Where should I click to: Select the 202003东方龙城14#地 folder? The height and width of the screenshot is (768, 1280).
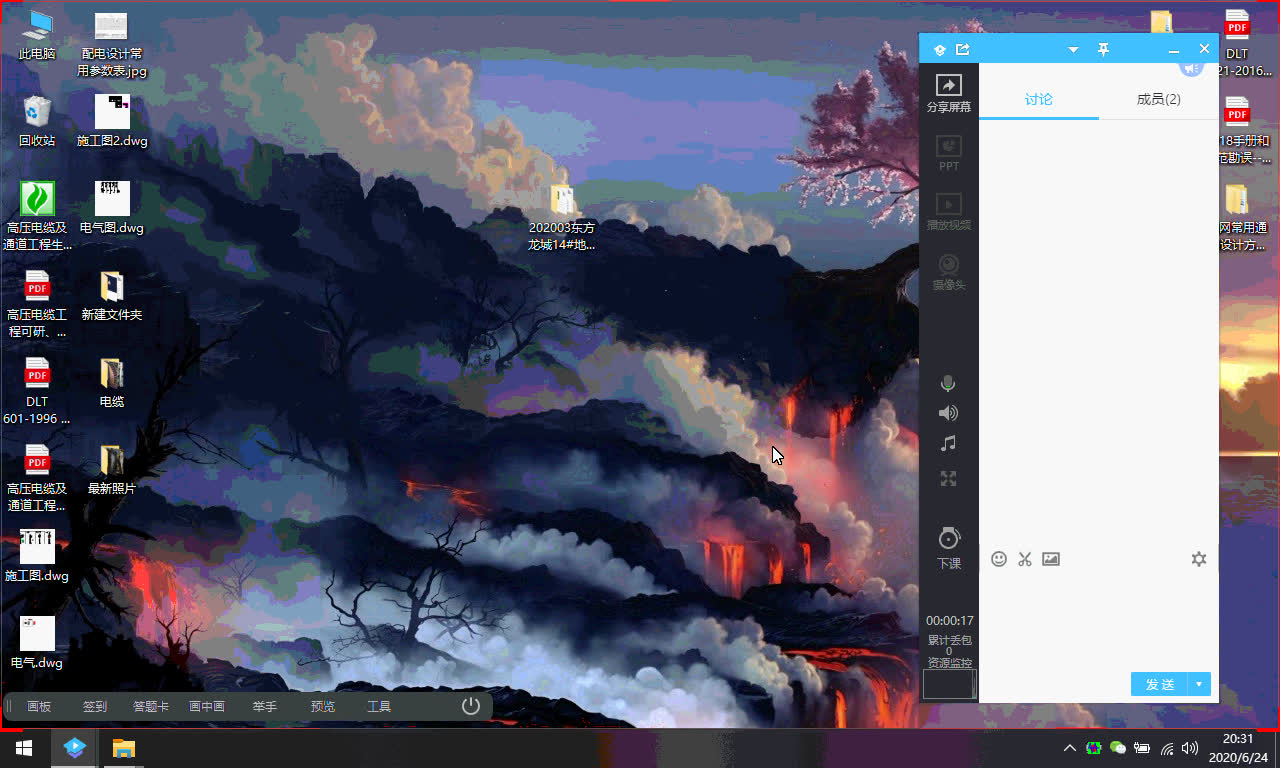point(561,217)
